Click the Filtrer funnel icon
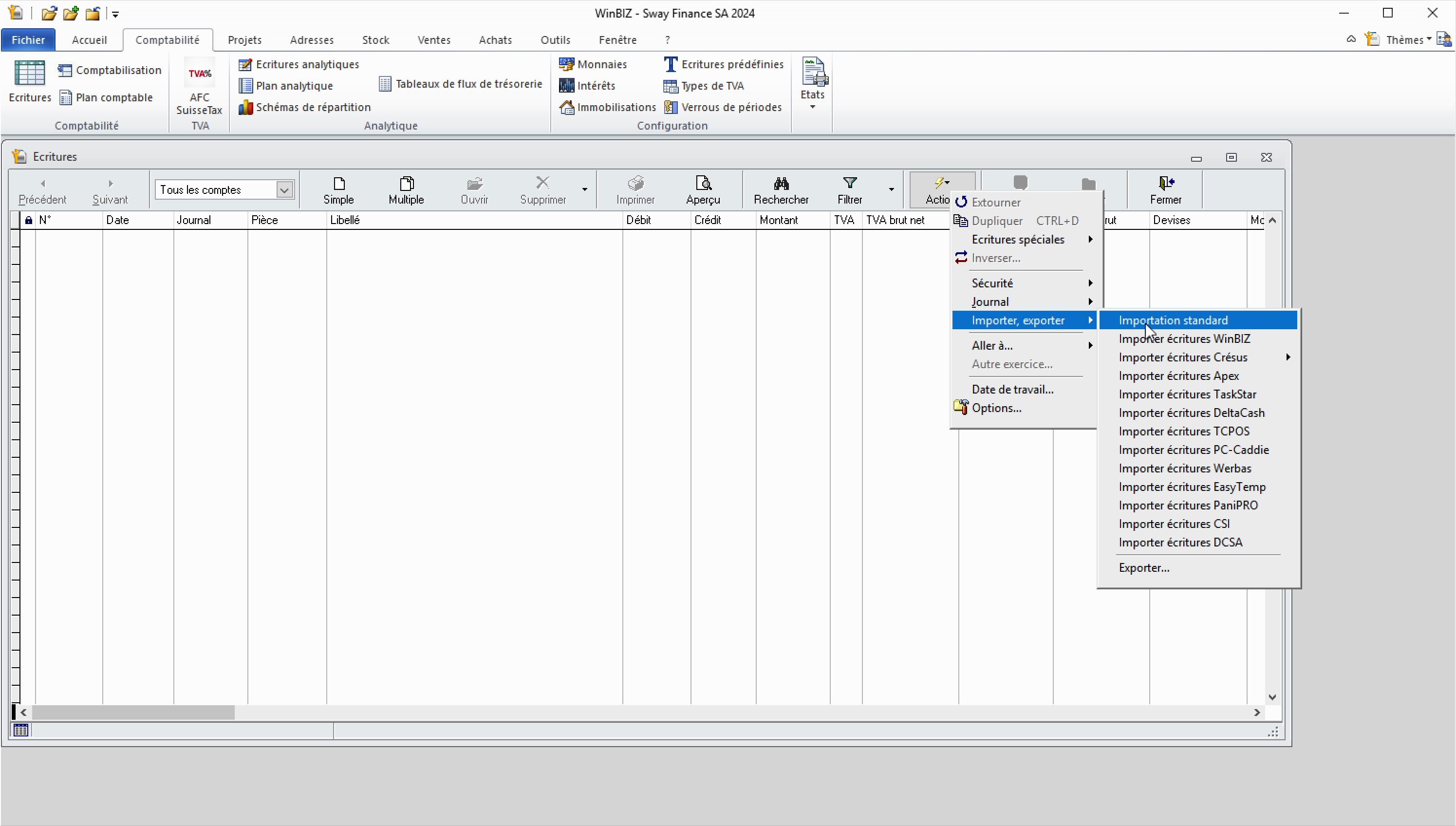This screenshot has width=1456, height=826. pos(849,183)
